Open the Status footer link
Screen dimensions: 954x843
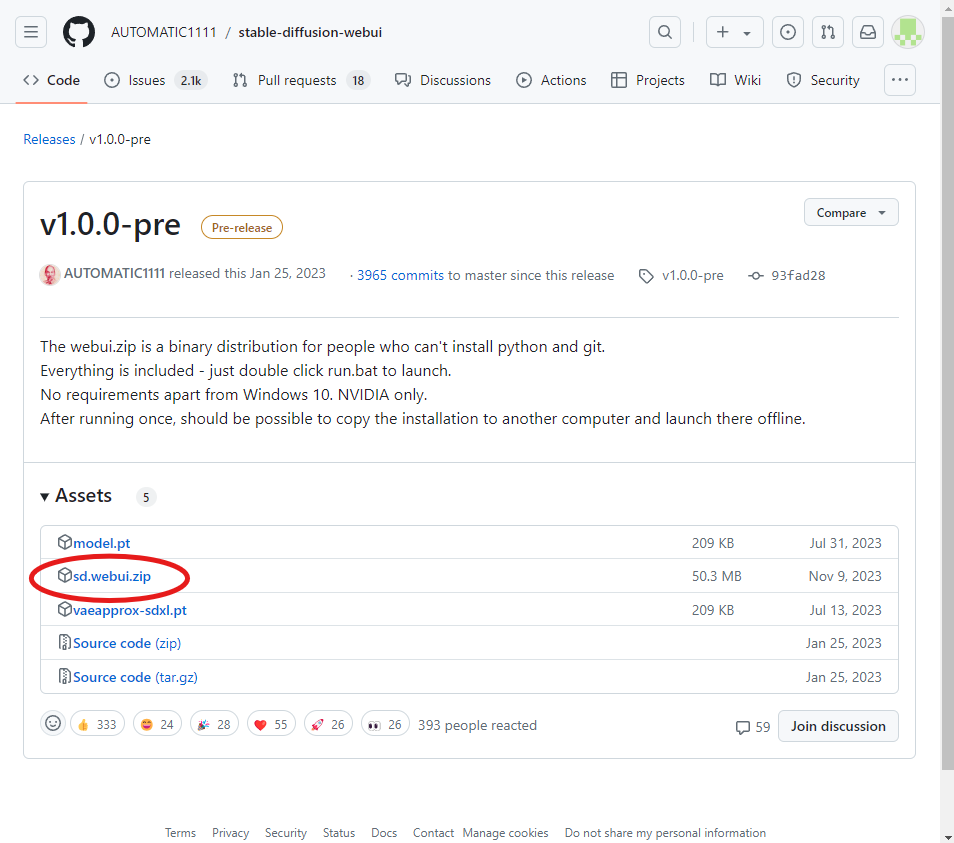(339, 833)
